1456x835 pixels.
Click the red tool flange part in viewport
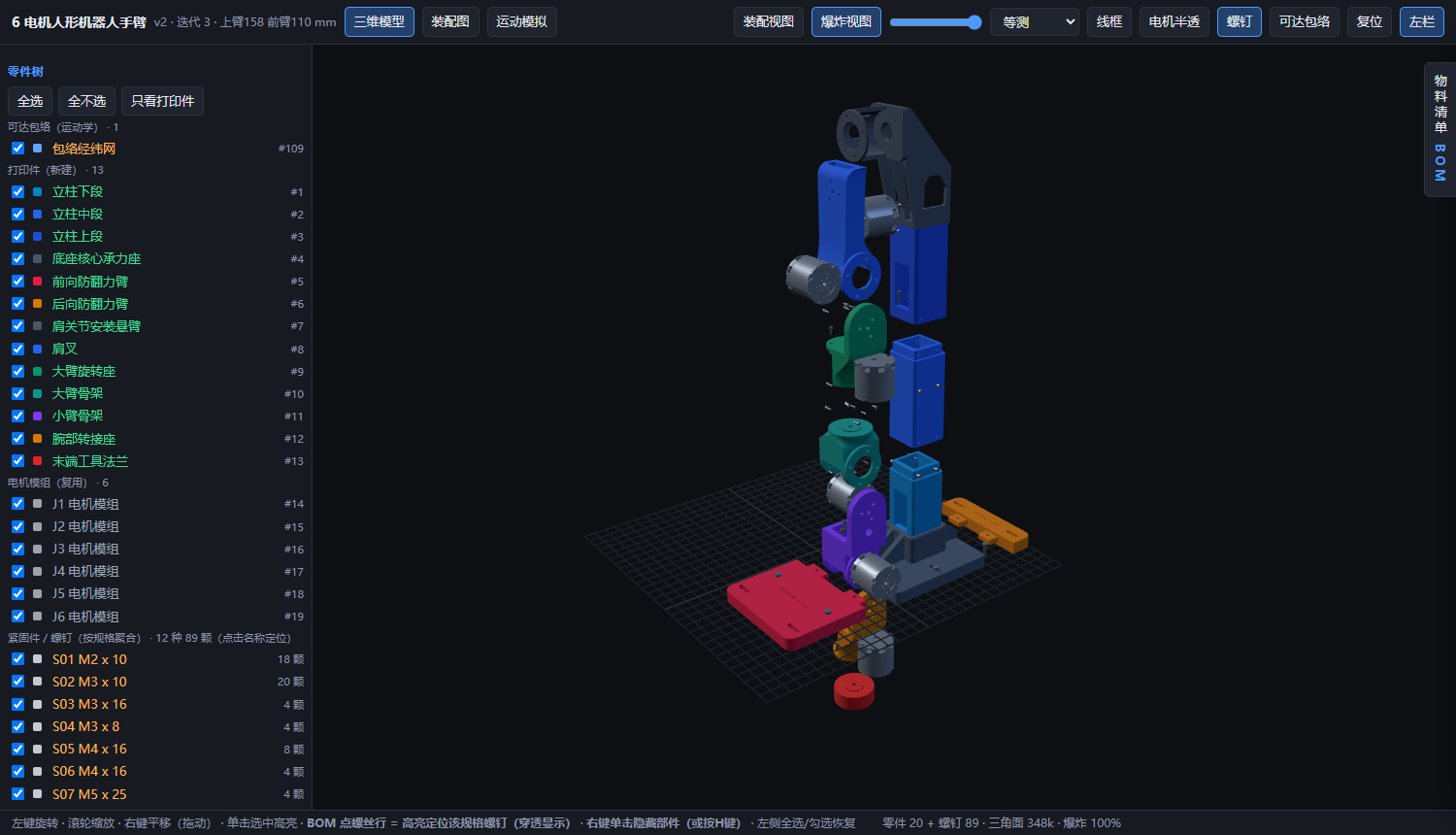click(x=854, y=691)
